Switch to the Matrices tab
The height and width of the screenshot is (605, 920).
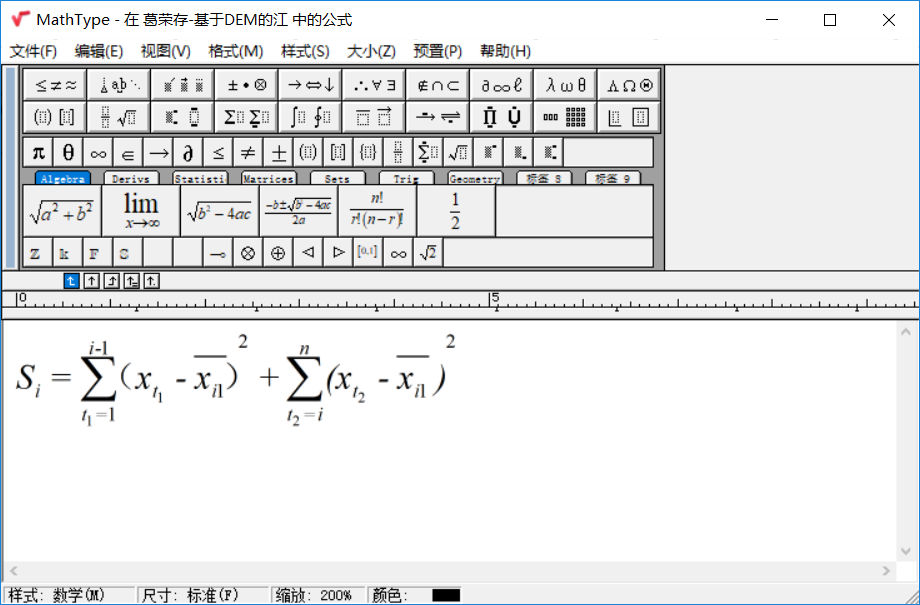[x=268, y=179]
